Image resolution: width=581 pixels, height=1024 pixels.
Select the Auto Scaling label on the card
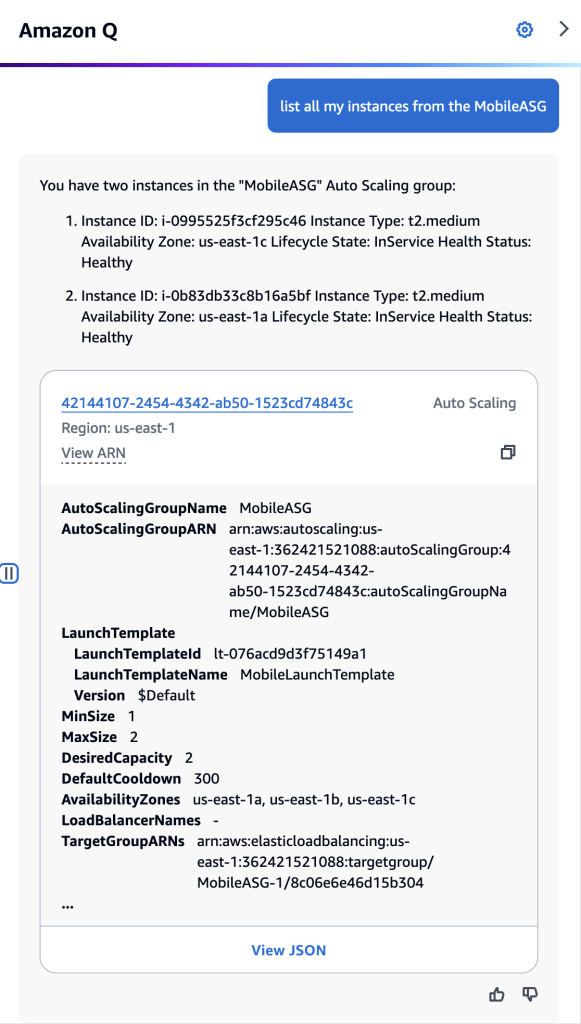[x=474, y=403]
